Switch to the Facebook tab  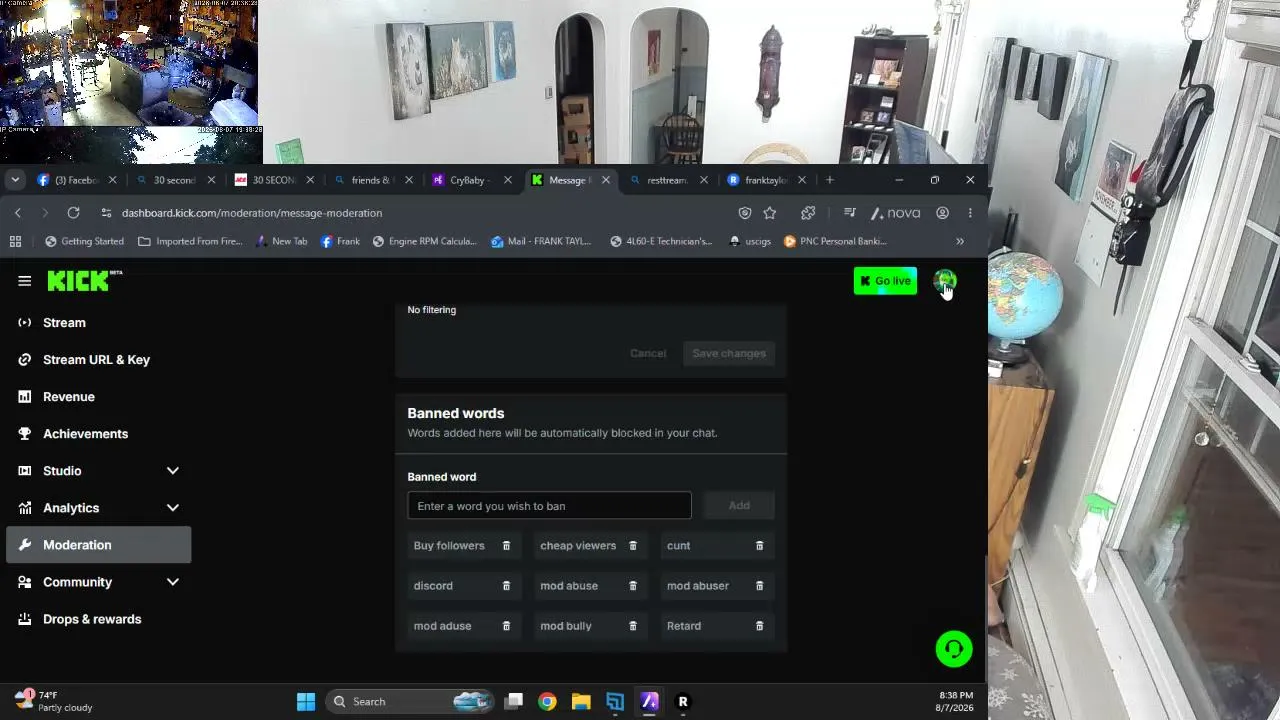coord(77,180)
